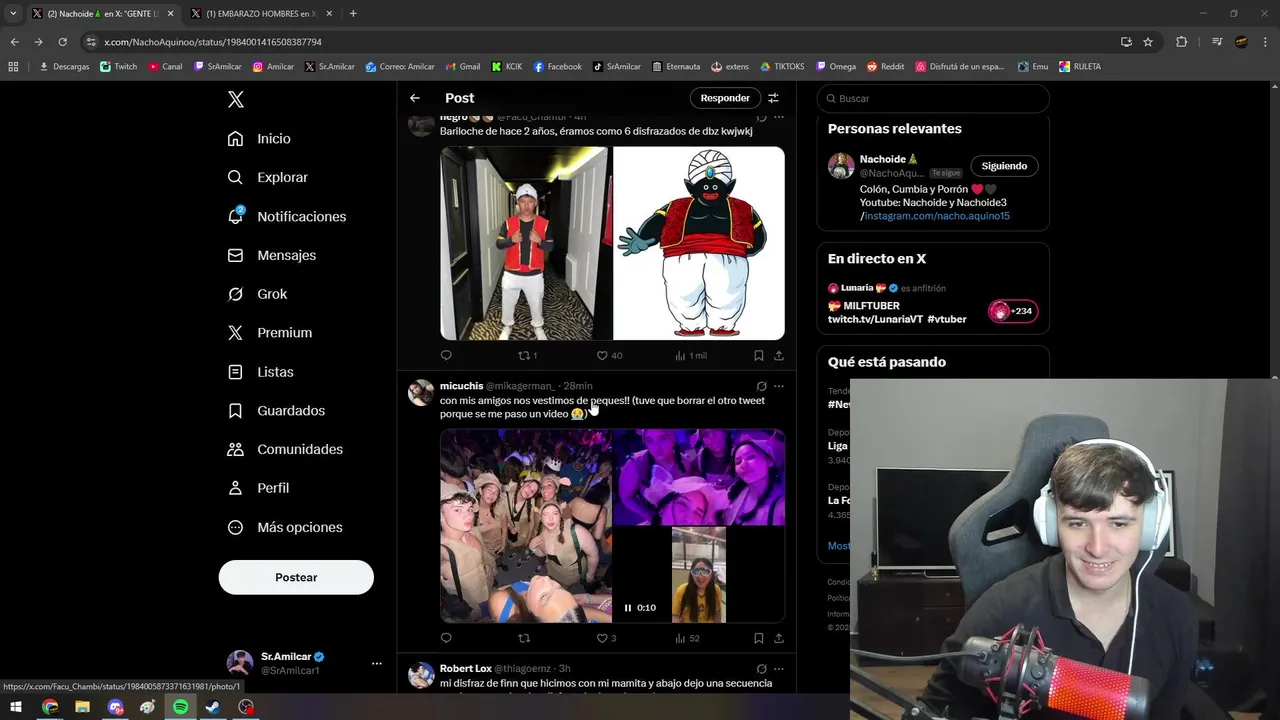
Task: Open micuchis group party photo
Action: point(526,526)
